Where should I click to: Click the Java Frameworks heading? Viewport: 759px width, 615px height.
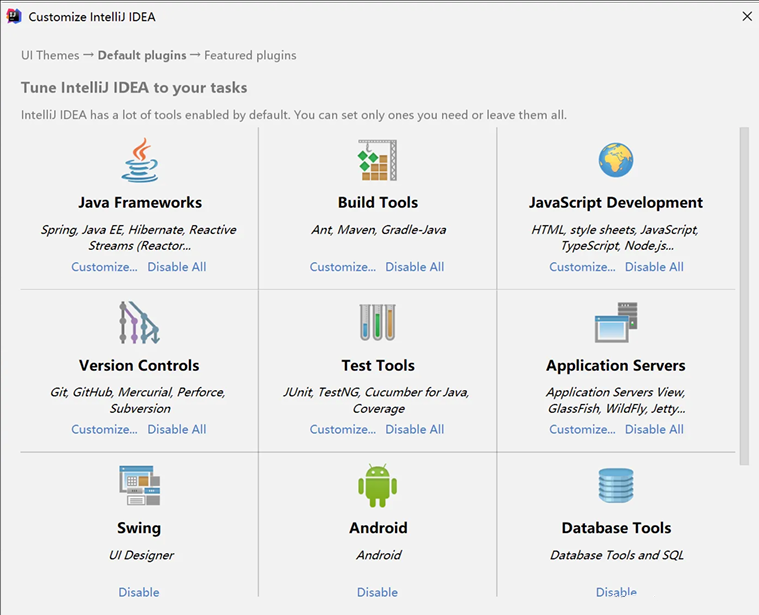click(140, 202)
